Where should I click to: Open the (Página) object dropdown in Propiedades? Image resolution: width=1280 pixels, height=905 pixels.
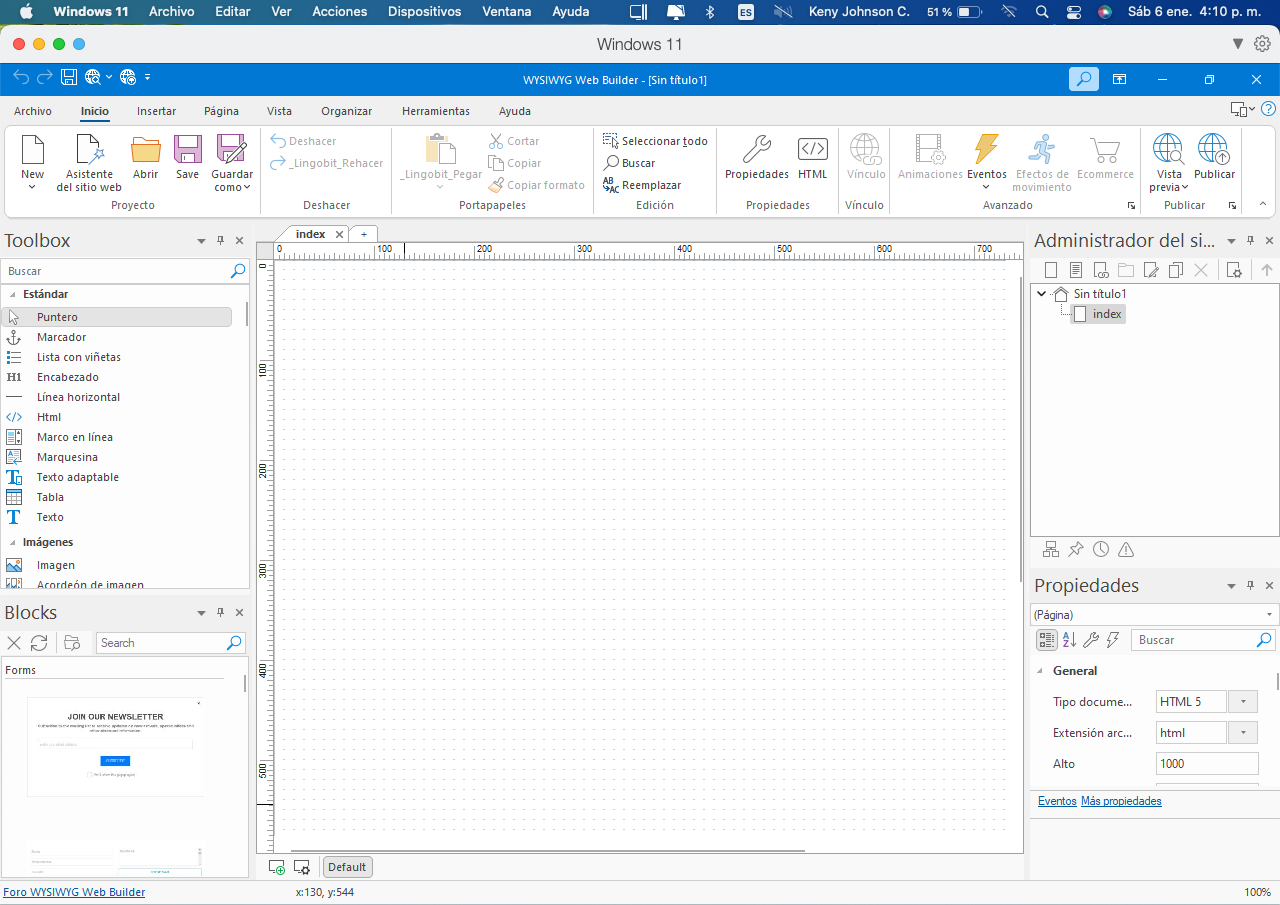(1269, 615)
